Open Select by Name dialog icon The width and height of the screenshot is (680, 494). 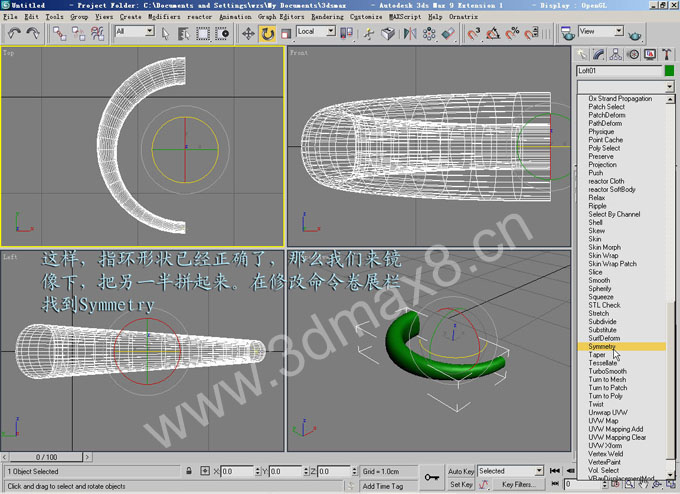(x=184, y=33)
